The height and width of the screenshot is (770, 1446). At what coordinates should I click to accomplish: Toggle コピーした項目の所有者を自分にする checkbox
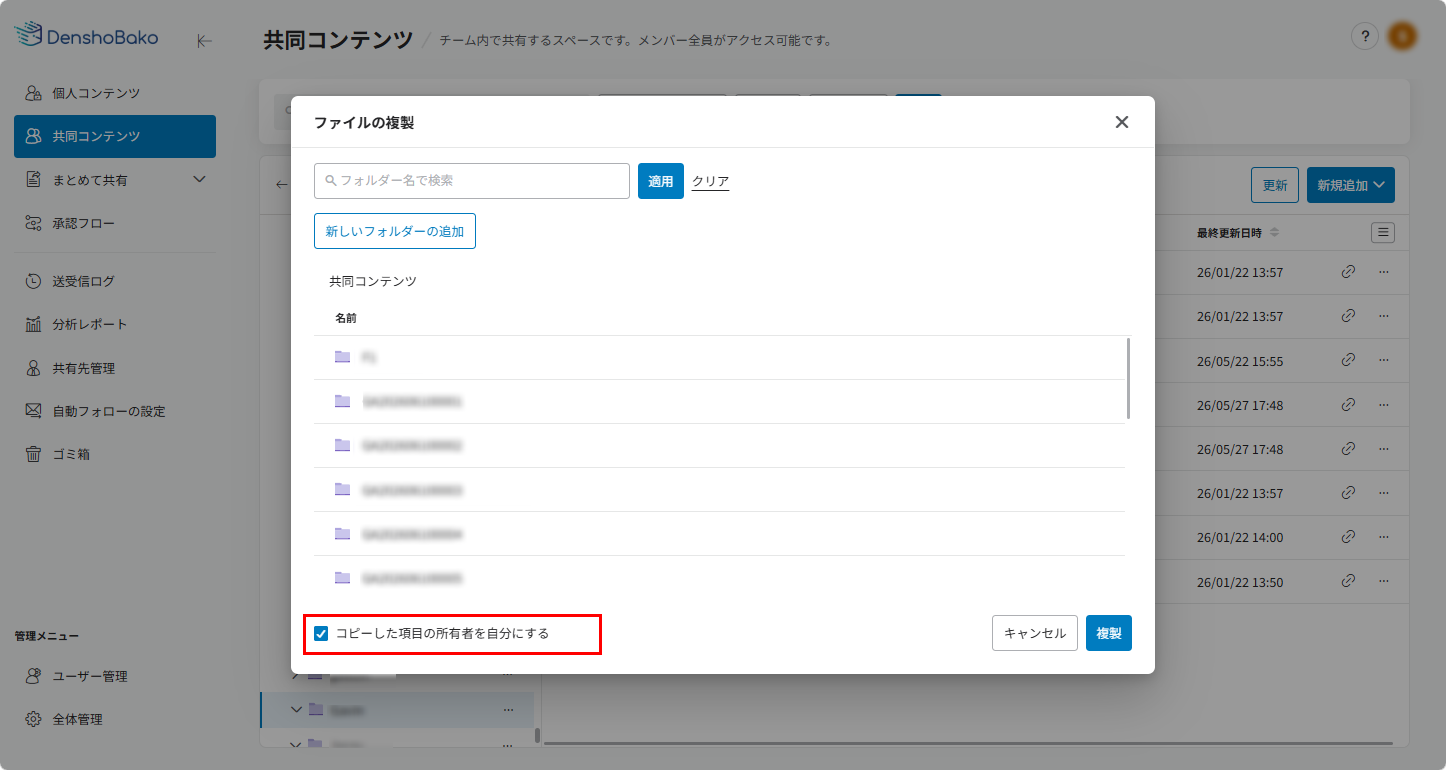coord(321,633)
